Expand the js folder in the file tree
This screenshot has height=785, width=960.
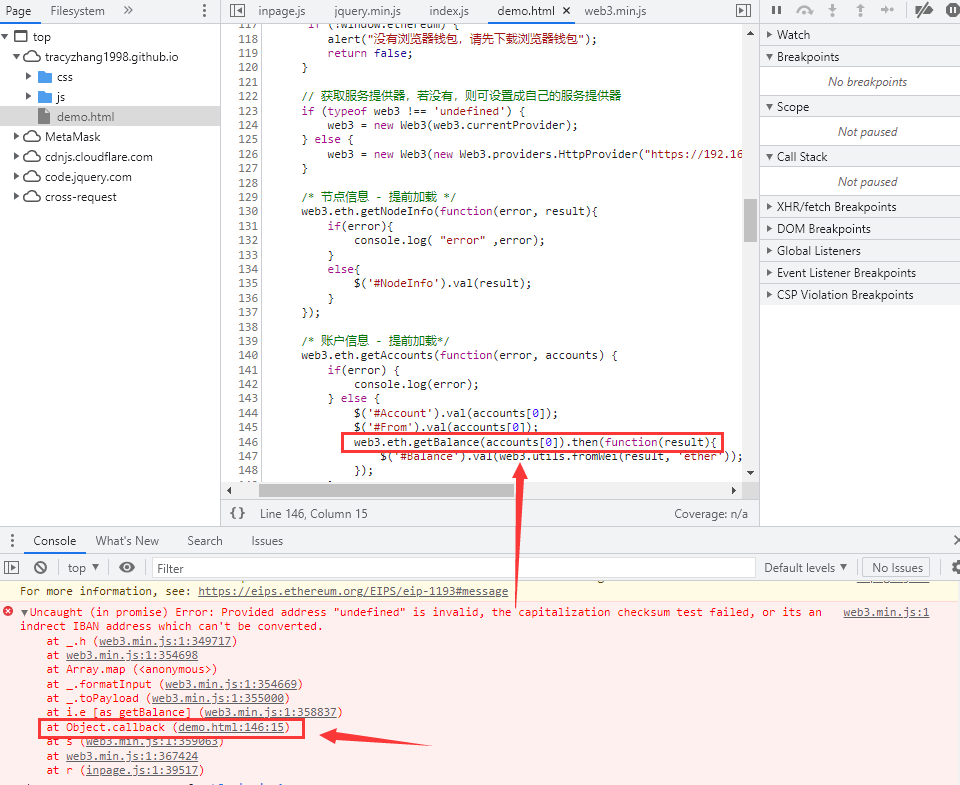click(57, 96)
